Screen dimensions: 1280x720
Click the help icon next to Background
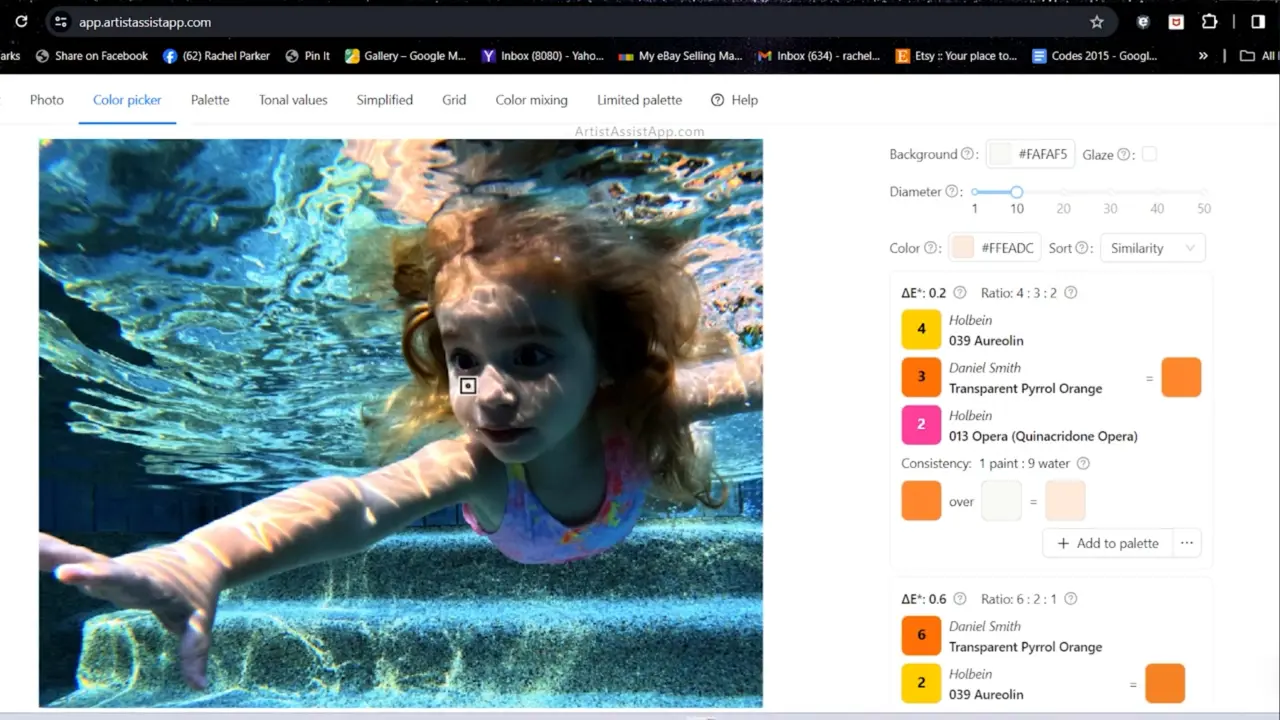coord(967,154)
